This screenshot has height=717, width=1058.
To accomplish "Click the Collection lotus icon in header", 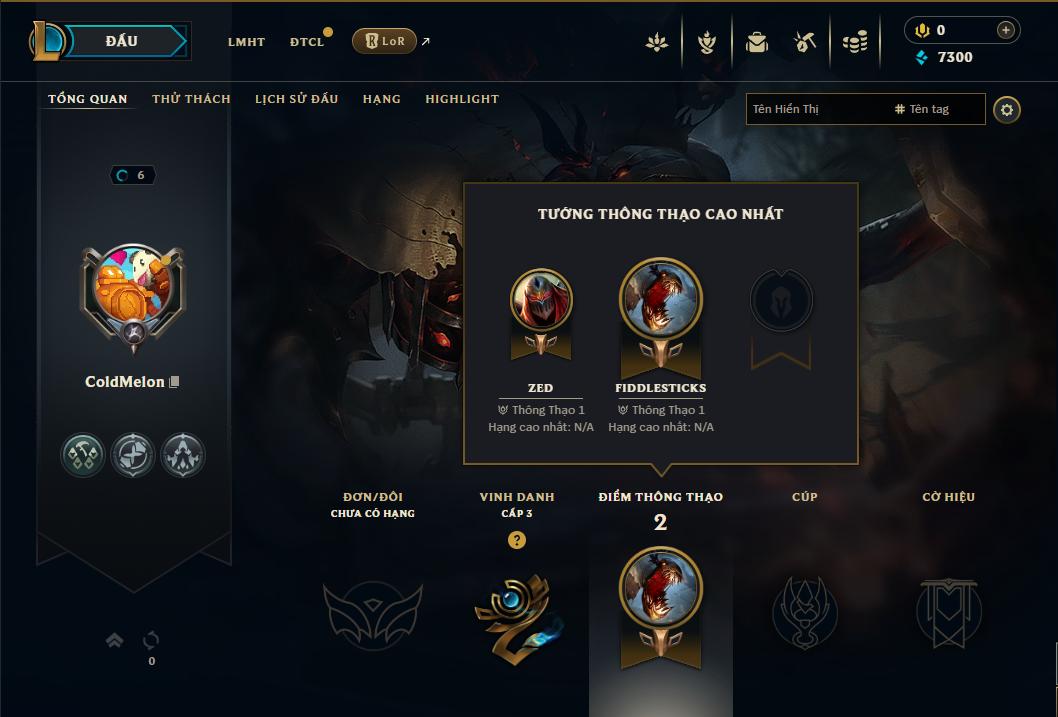I will coord(657,42).
